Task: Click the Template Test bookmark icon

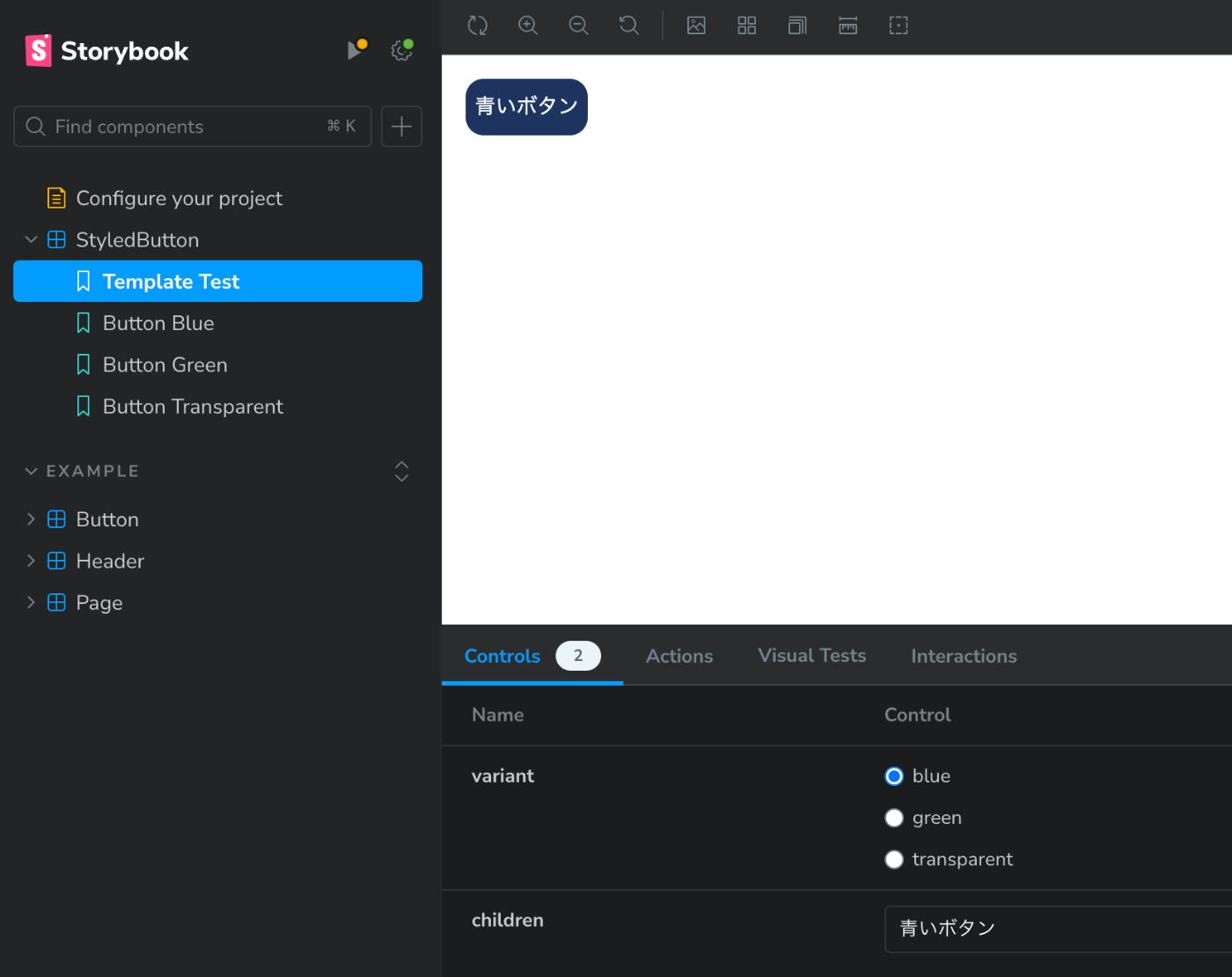Action: [x=84, y=282]
